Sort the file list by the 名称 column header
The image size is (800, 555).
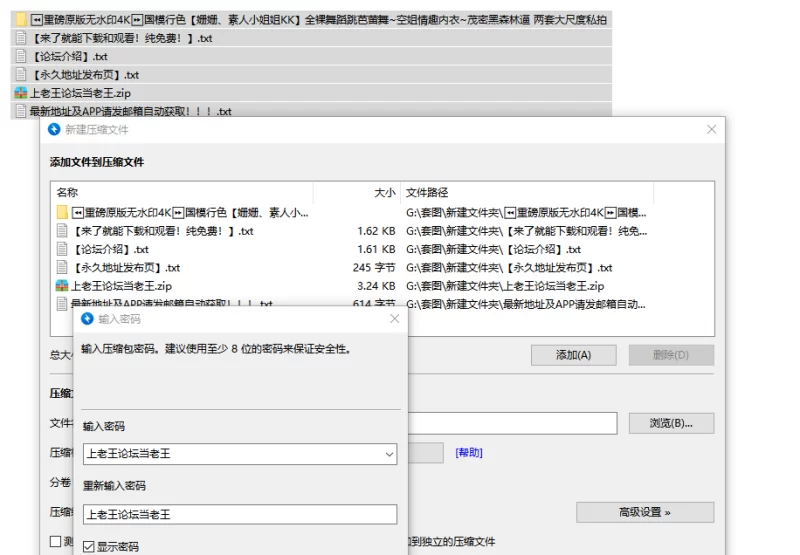click(180, 192)
